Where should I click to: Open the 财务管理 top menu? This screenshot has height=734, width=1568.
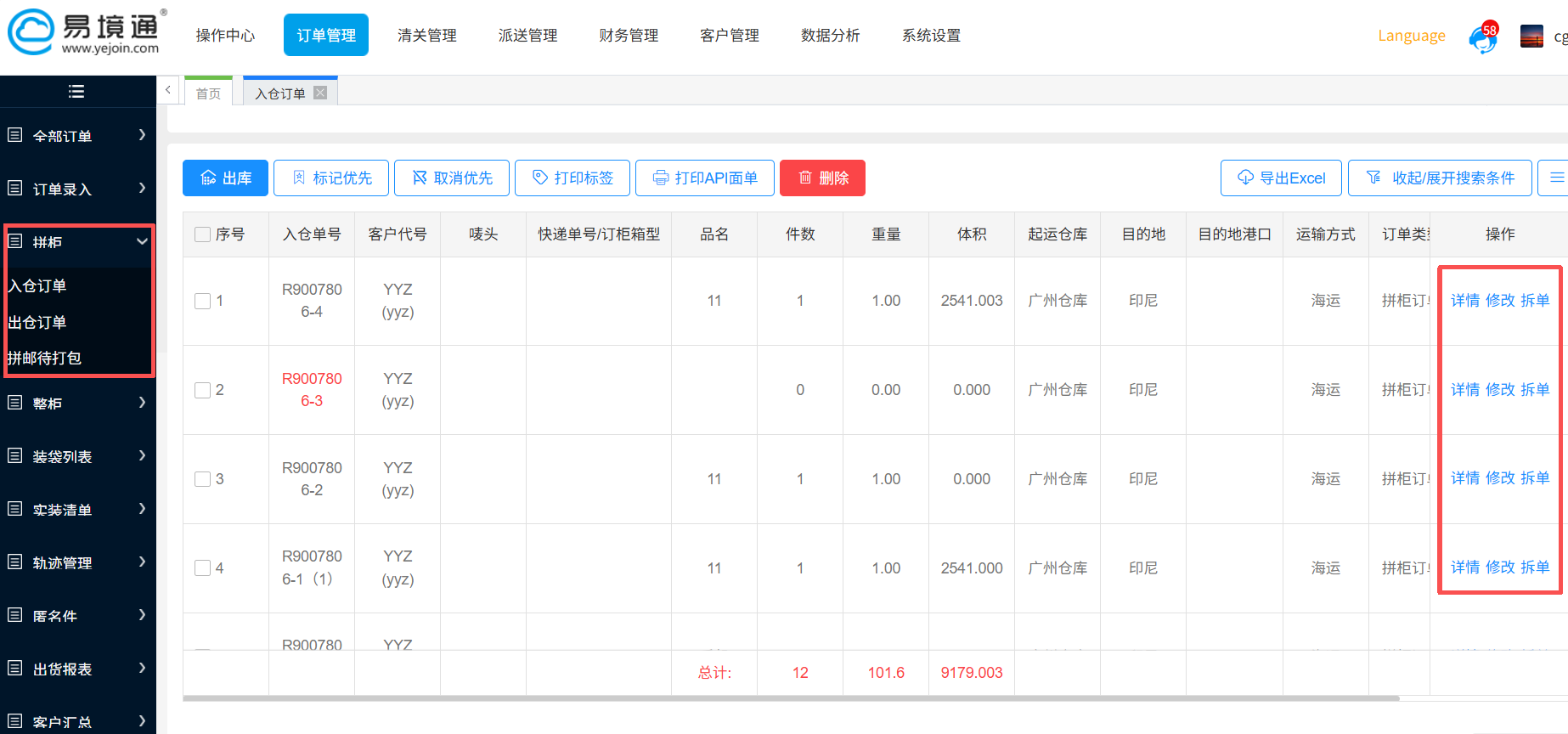tap(629, 35)
